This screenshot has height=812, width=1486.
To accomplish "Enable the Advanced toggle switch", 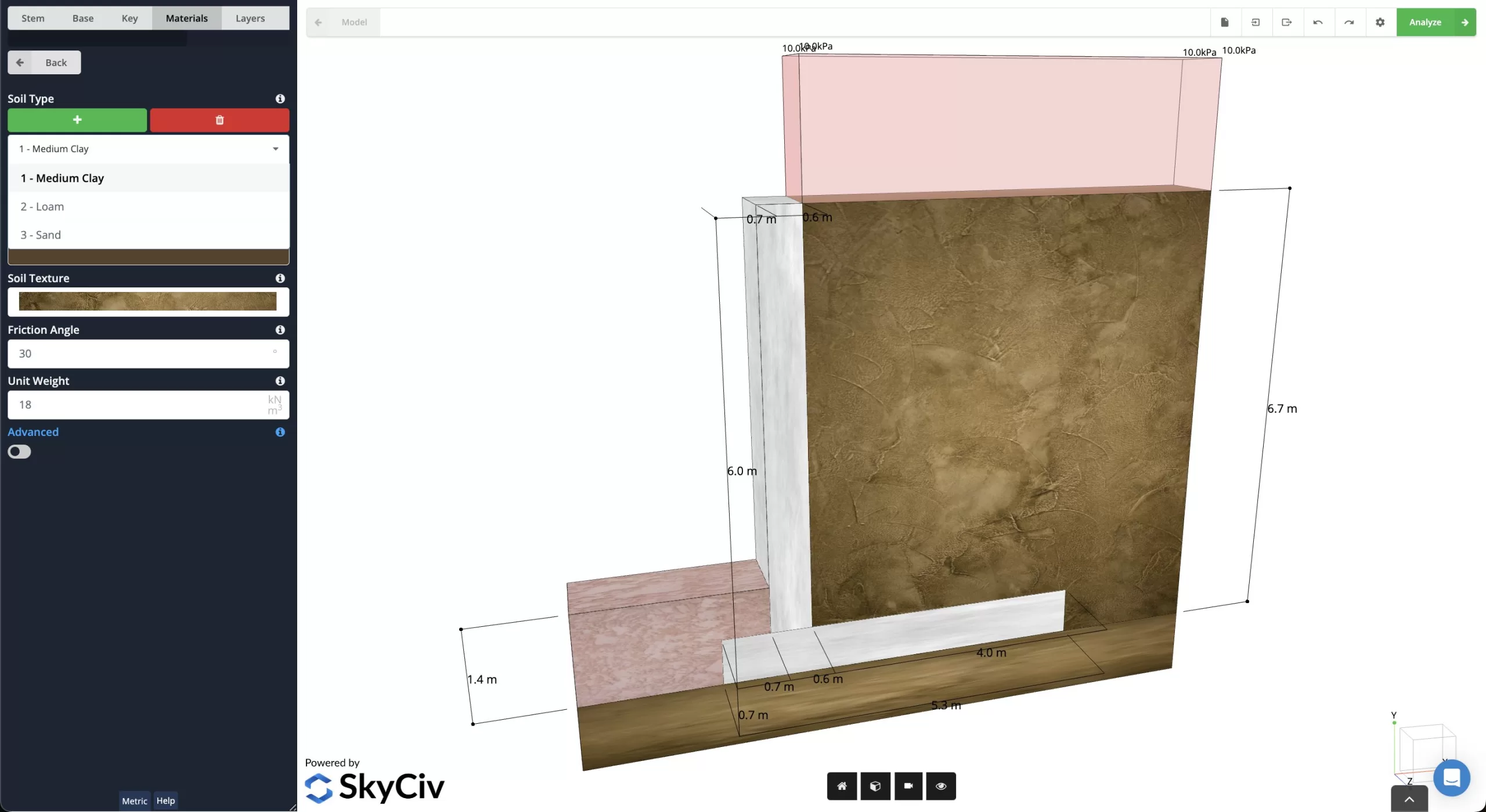I will (x=19, y=452).
